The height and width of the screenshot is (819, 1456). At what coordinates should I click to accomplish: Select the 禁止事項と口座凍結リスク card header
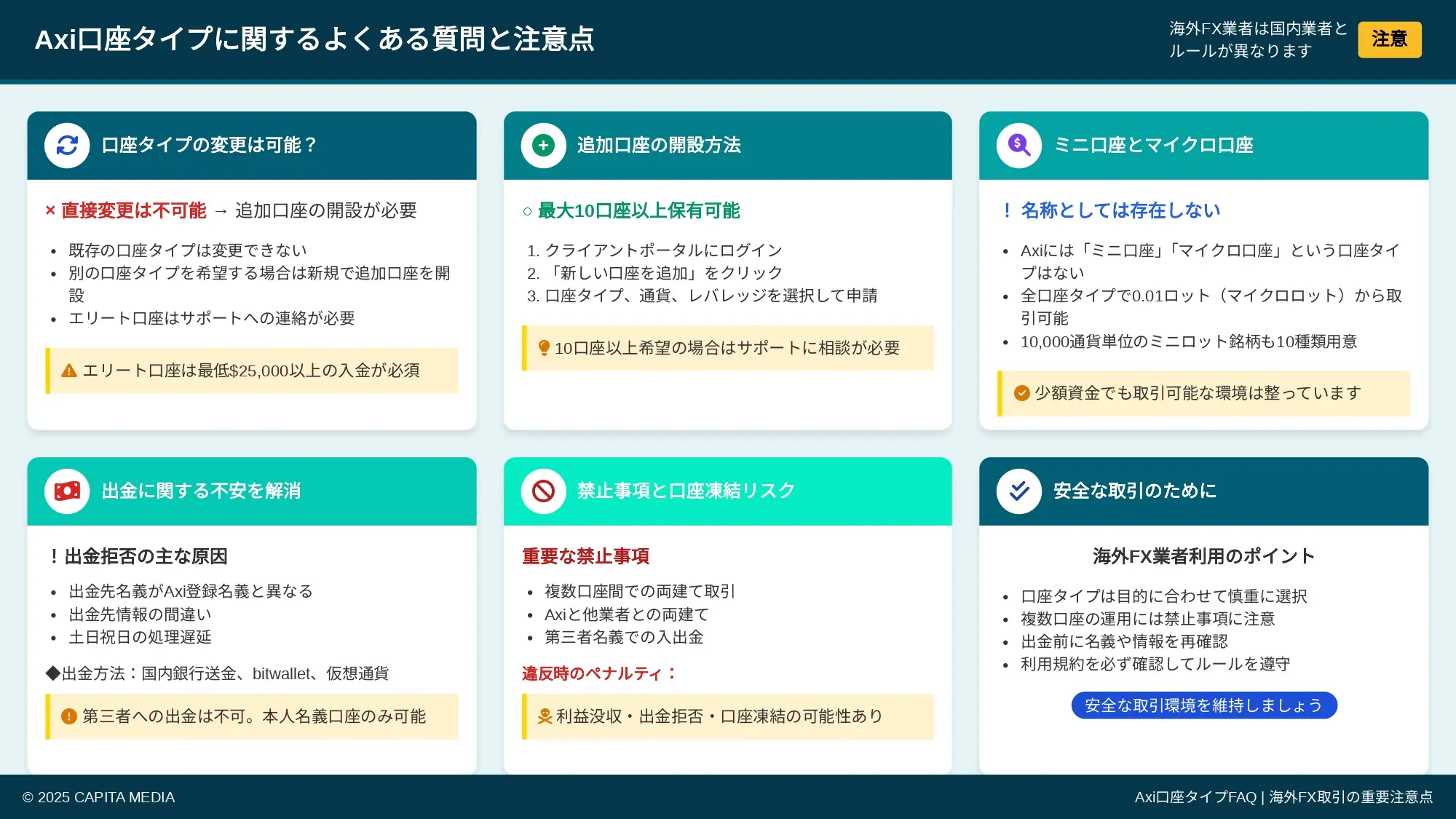728,491
